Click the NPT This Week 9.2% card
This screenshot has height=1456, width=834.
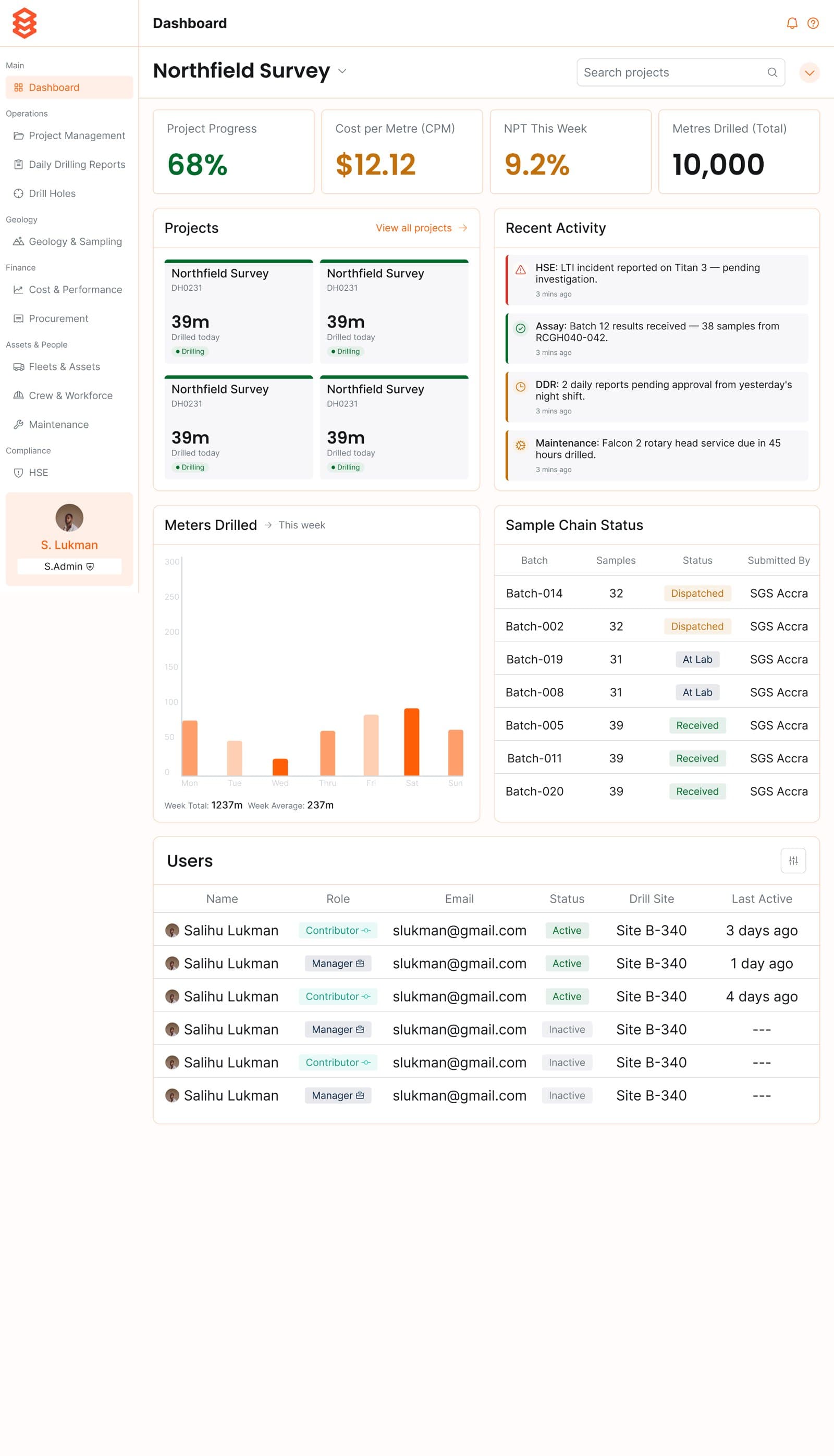coord(571,152)
